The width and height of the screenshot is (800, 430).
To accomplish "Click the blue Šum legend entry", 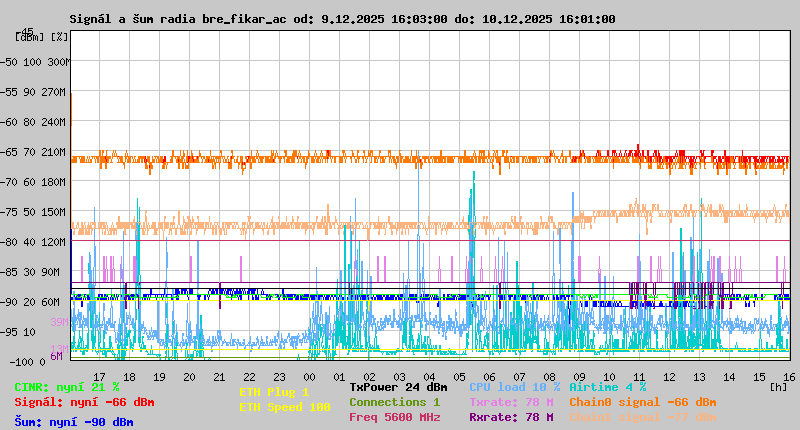I will pyautogui.click(x=73, y=422).
